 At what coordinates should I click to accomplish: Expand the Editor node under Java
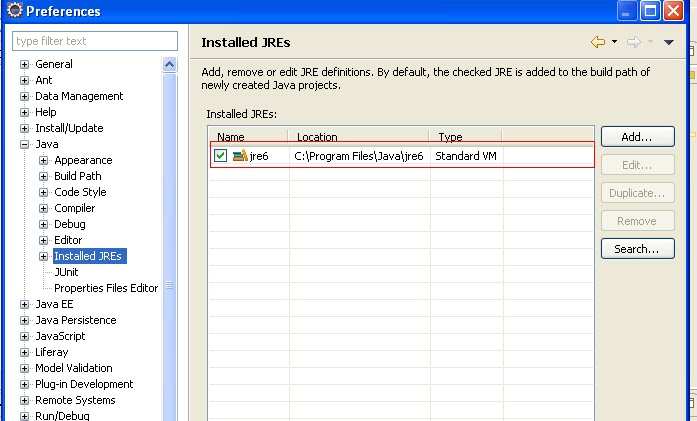(43, 241)
